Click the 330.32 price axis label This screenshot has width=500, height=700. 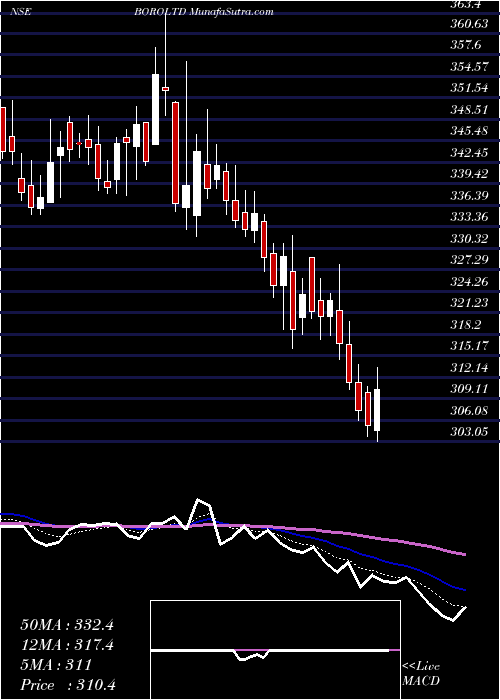click(469, 238)
